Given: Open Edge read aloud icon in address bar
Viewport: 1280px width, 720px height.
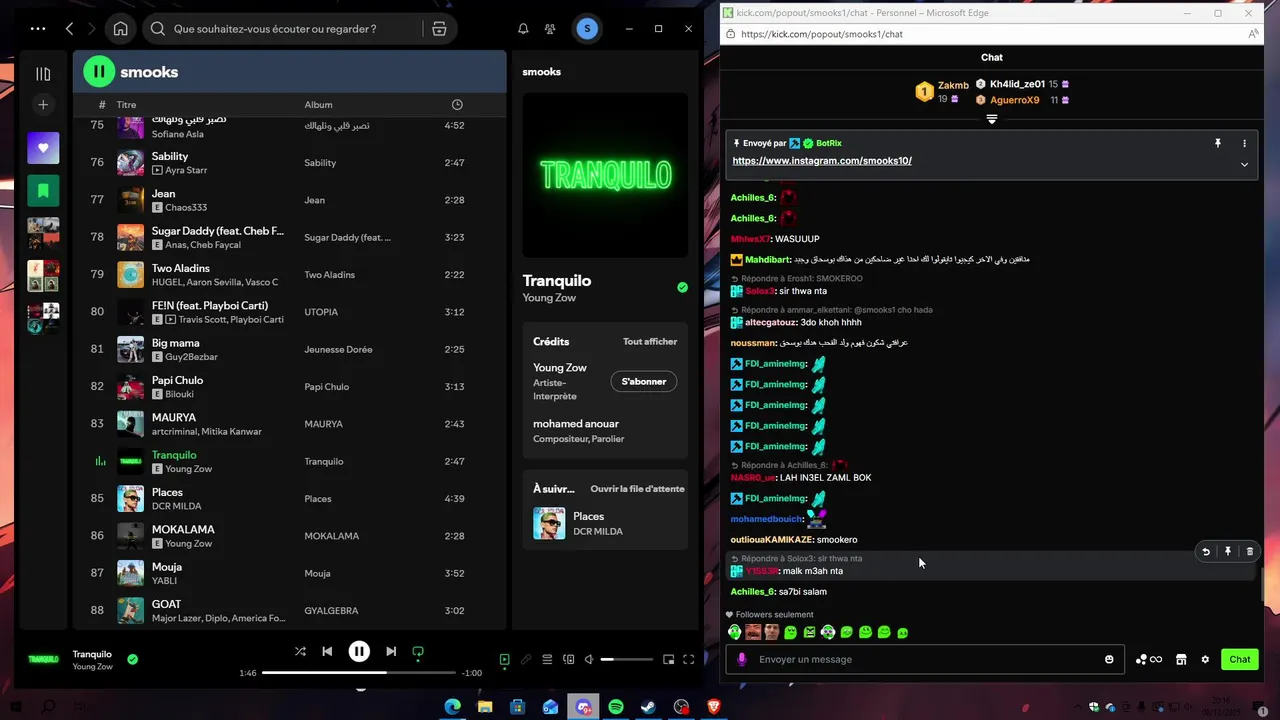Looking at the screenshot, I should 1253,33.
